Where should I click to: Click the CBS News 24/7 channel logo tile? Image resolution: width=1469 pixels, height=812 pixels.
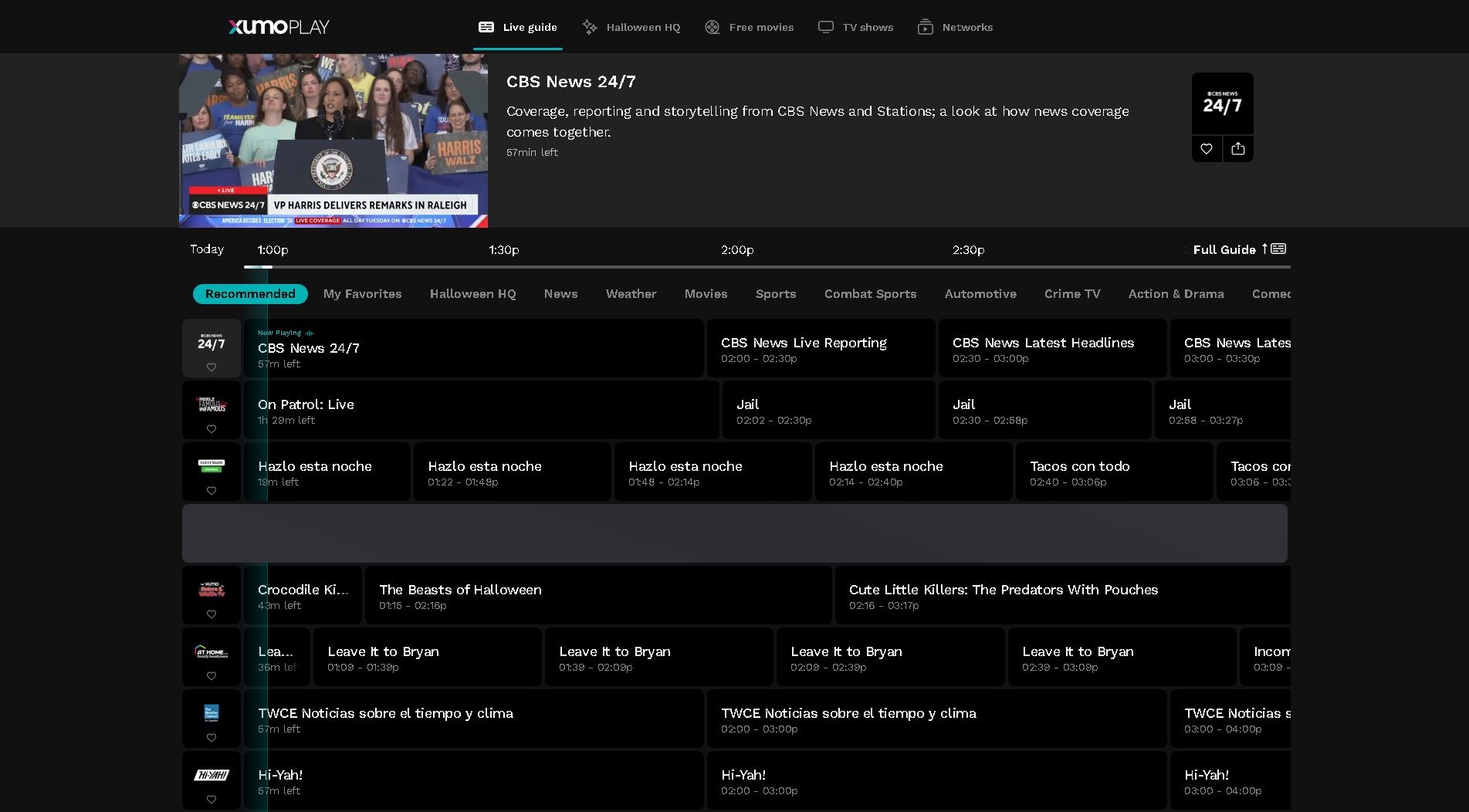coord(1223,103)
